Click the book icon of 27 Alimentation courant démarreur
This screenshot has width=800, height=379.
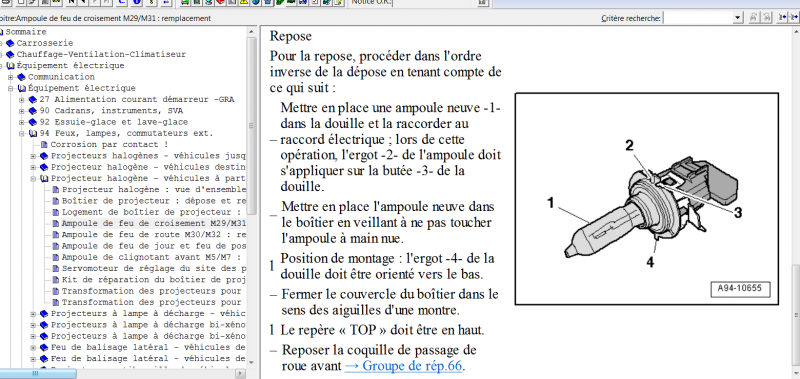[x=33, y=99]
